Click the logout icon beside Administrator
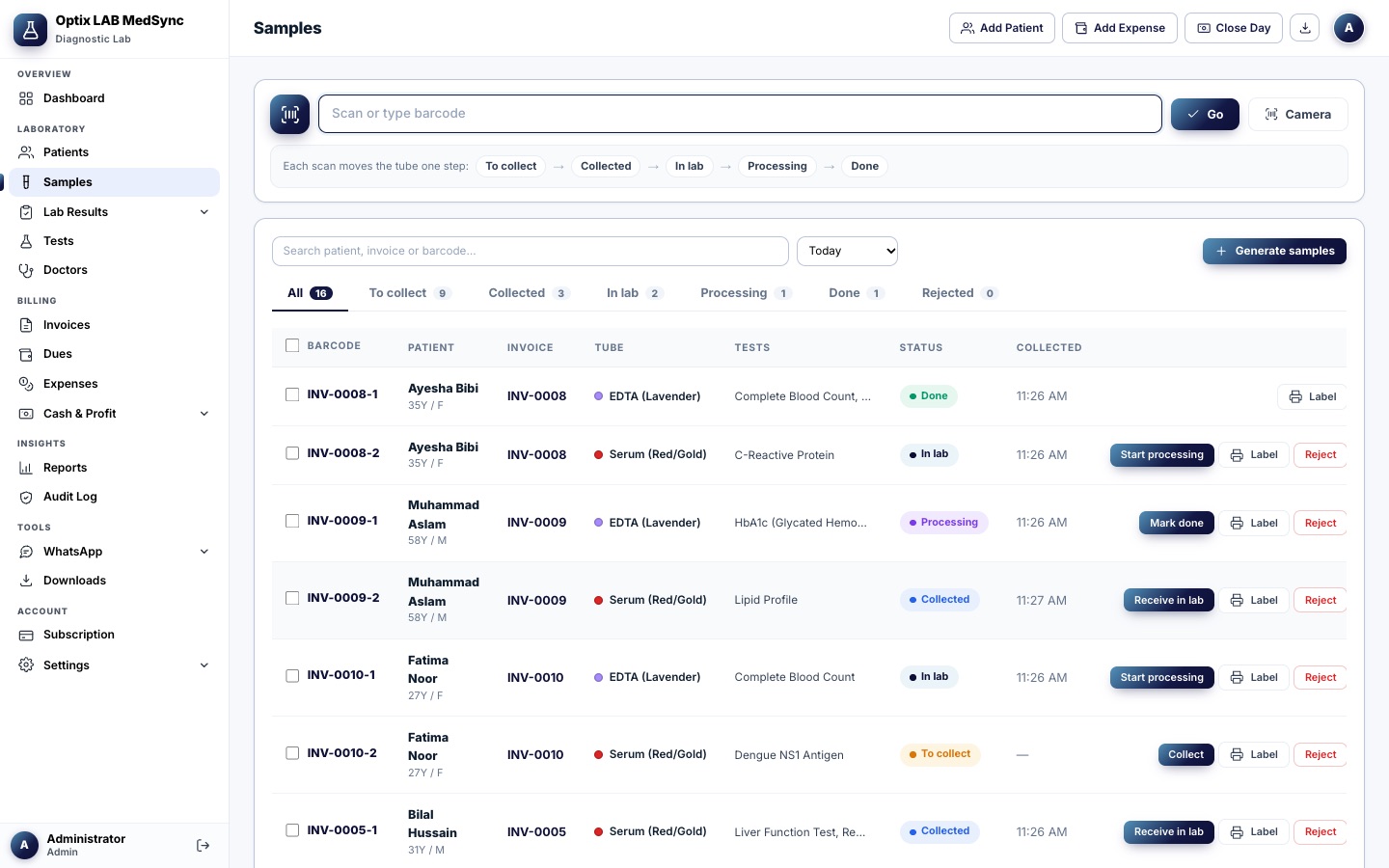The width and height of the screenshot is (1389, 868). point(203,846)
